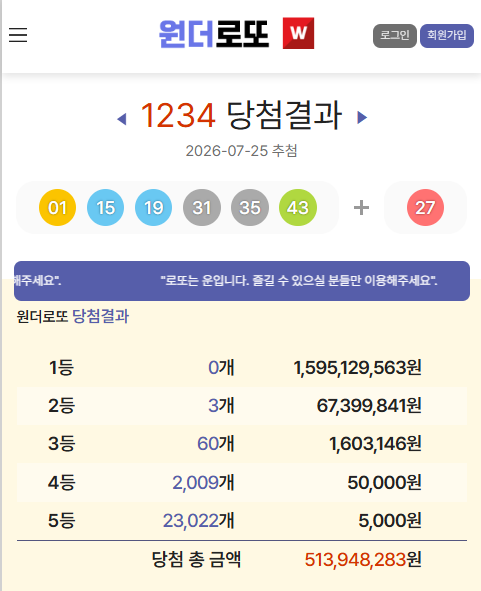Click the red W logo icon
The width and height of the screenshot is (481, 591).
(x=298, y=33)
